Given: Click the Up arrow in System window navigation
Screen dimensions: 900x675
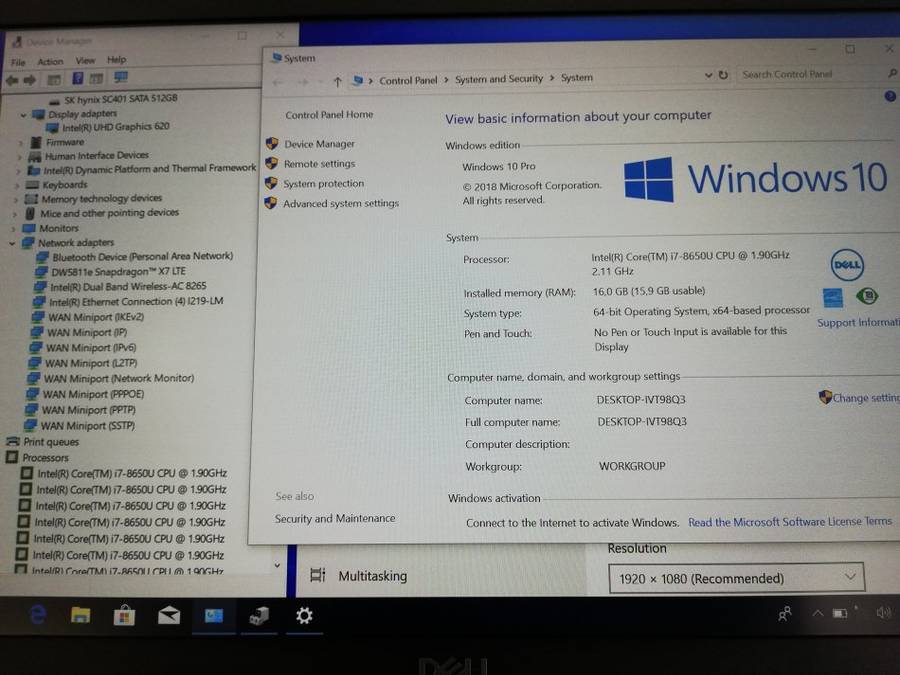Looking at the screenshot, I should click(x=337, y=81).
